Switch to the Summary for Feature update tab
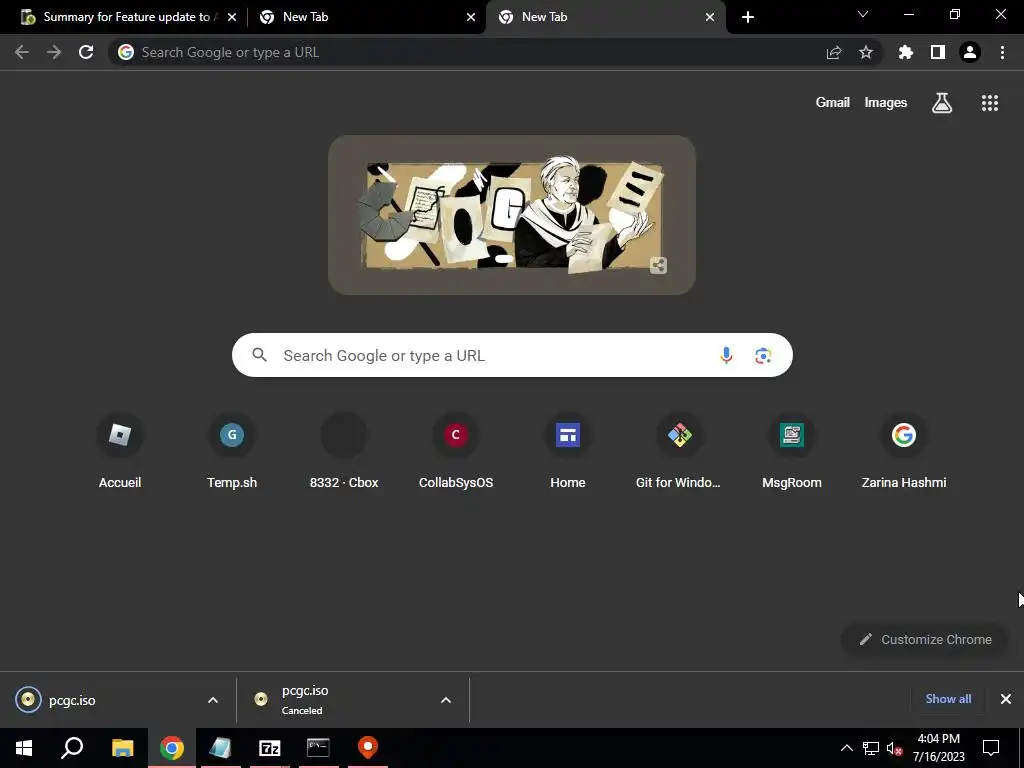Screen dimensions: 1024x768 click(124, 17)
